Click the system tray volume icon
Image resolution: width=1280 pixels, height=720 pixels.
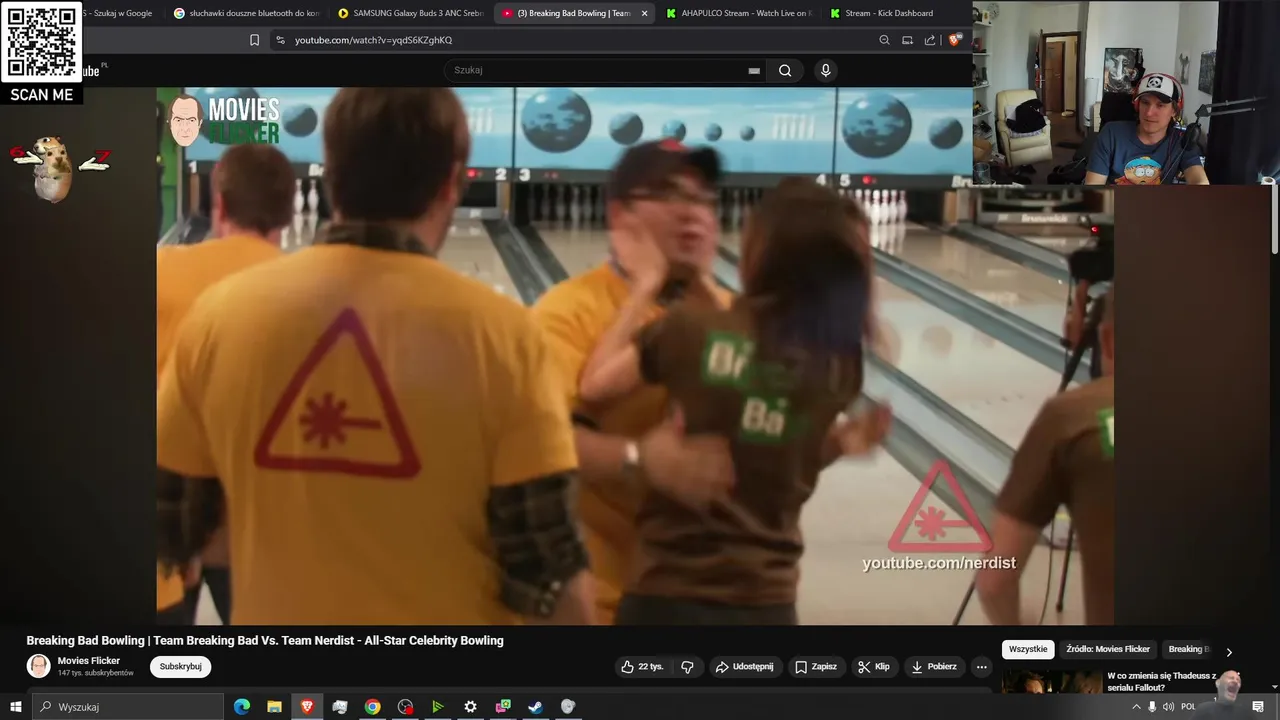[x=1168, y=707]
